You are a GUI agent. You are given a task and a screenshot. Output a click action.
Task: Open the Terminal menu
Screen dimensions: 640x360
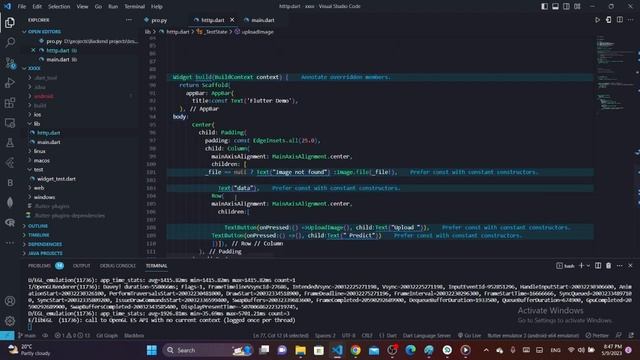point(134,6)
